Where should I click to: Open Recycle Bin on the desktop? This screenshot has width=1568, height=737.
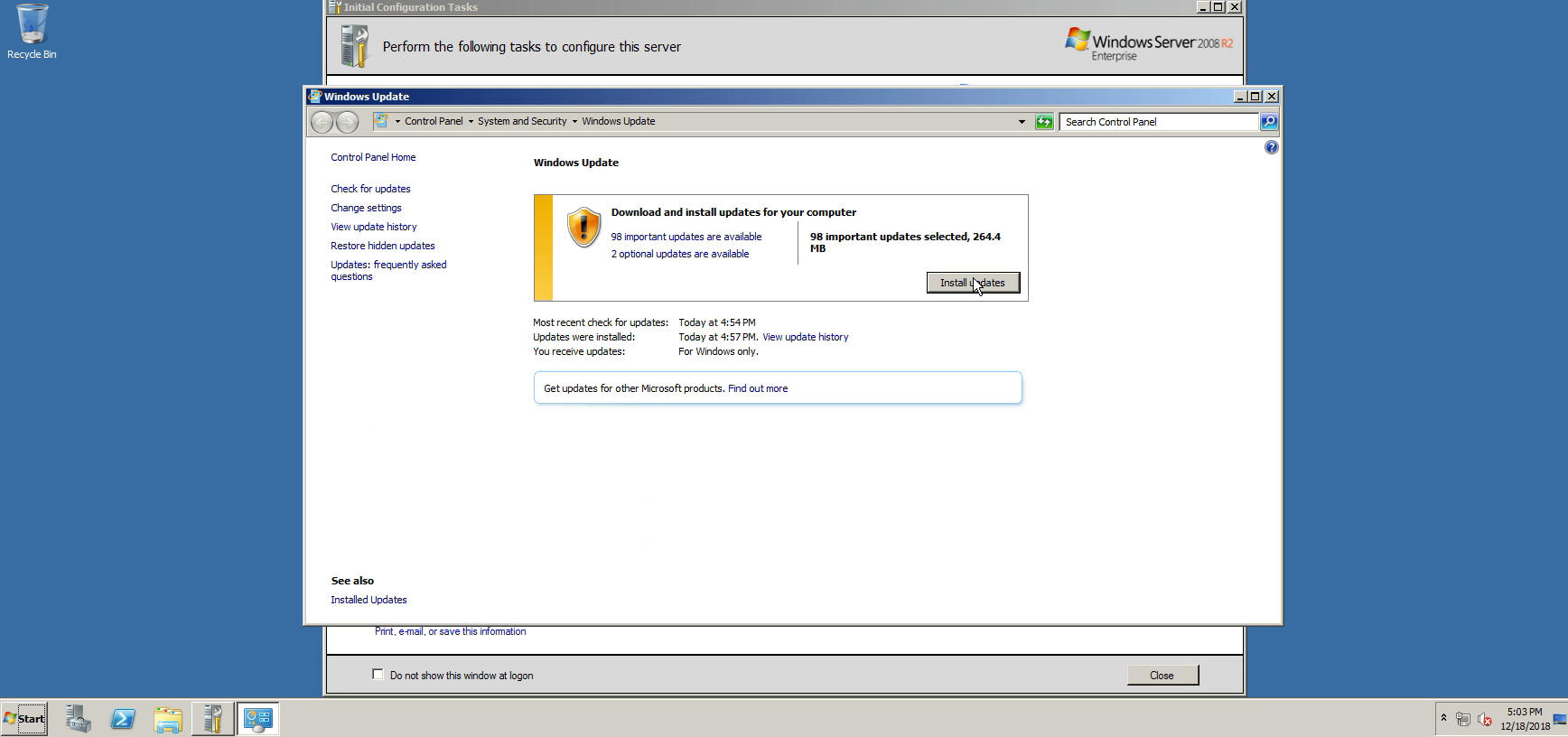32,32
